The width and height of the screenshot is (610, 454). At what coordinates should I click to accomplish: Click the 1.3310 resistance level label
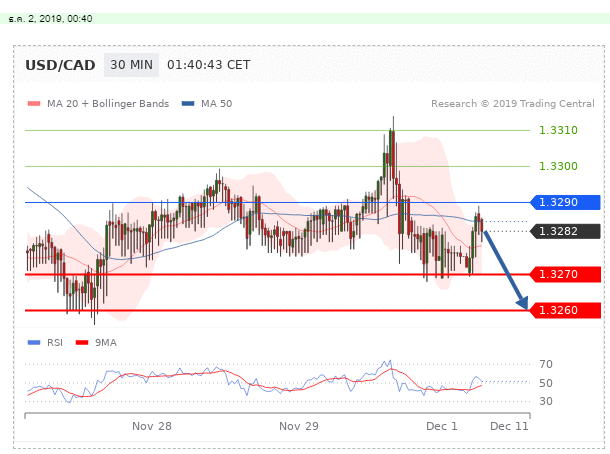(x=558, y=130)
